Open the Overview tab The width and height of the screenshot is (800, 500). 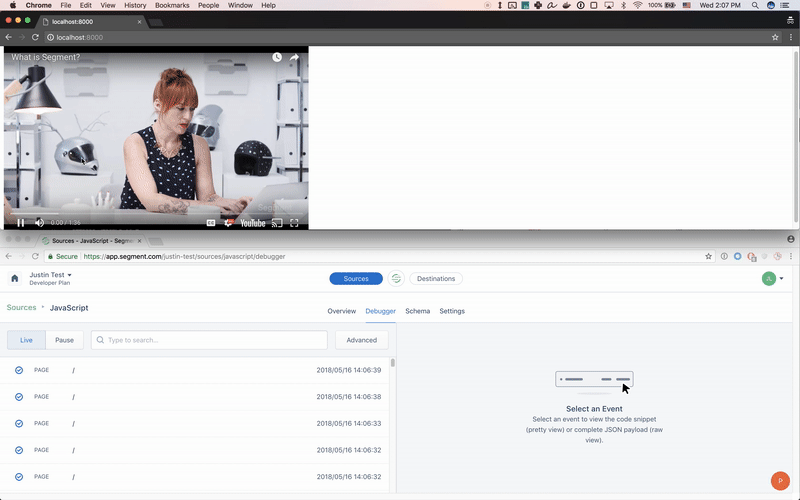point(341,311)
